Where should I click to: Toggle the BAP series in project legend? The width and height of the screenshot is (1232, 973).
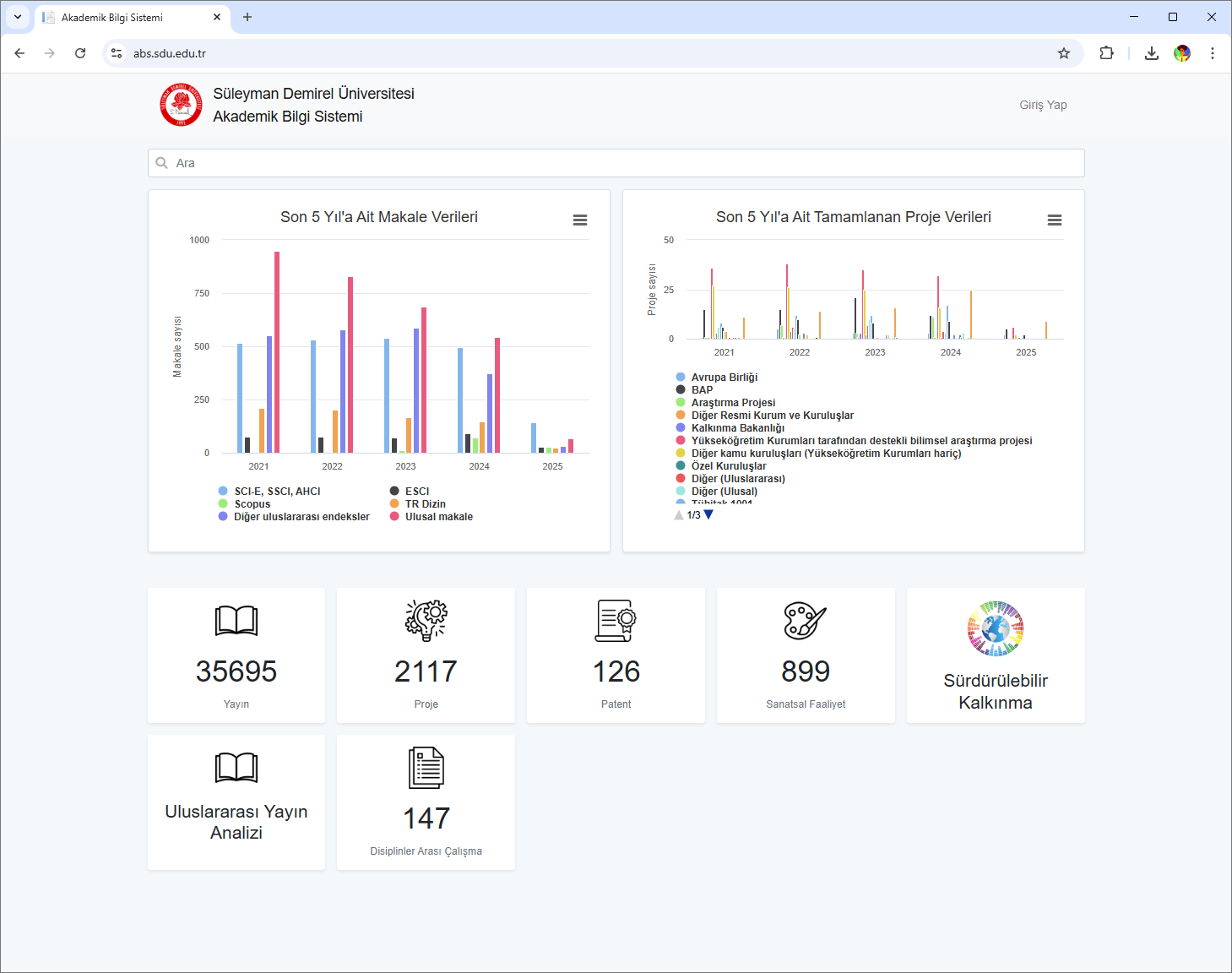701,390
